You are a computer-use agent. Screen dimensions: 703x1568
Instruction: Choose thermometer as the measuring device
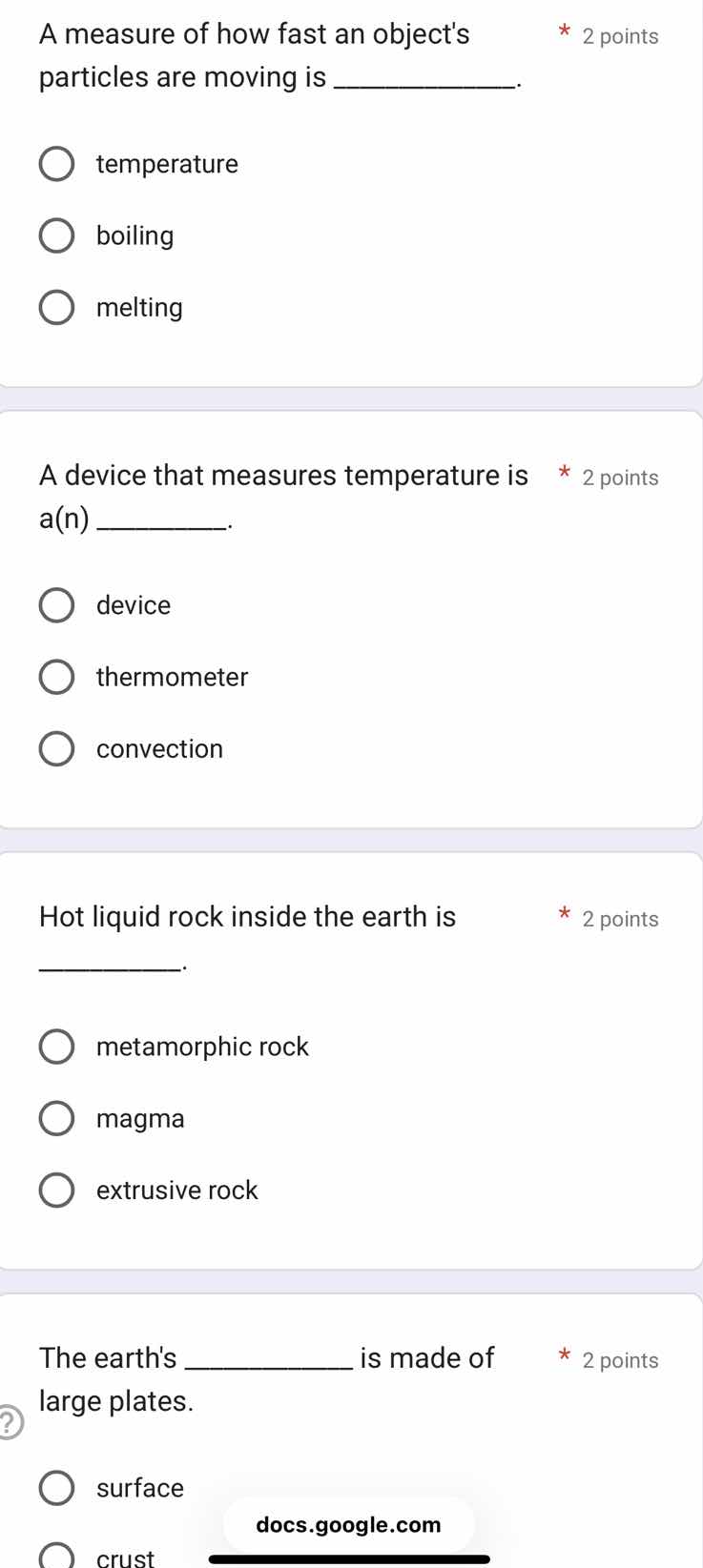[56, 677]
